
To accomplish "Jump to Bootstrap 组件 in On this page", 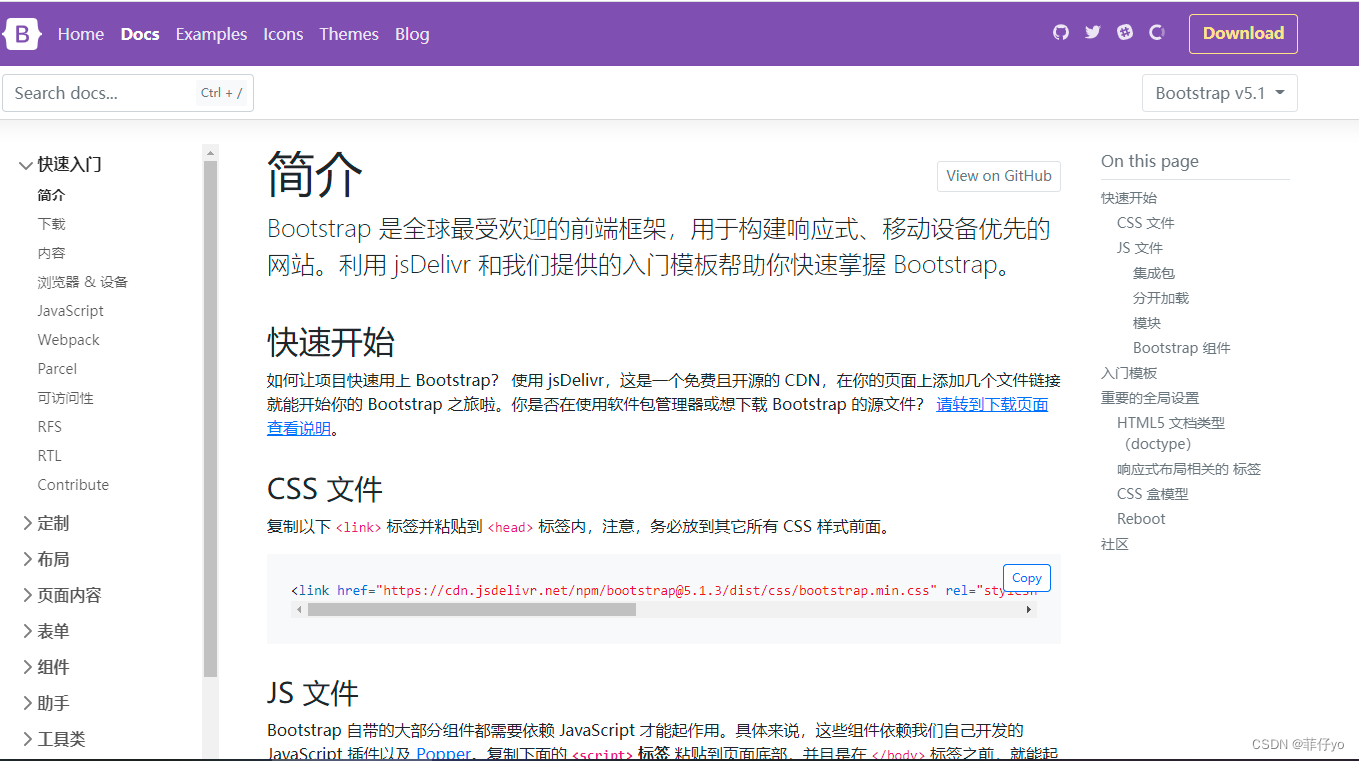I will [1182, 348].
